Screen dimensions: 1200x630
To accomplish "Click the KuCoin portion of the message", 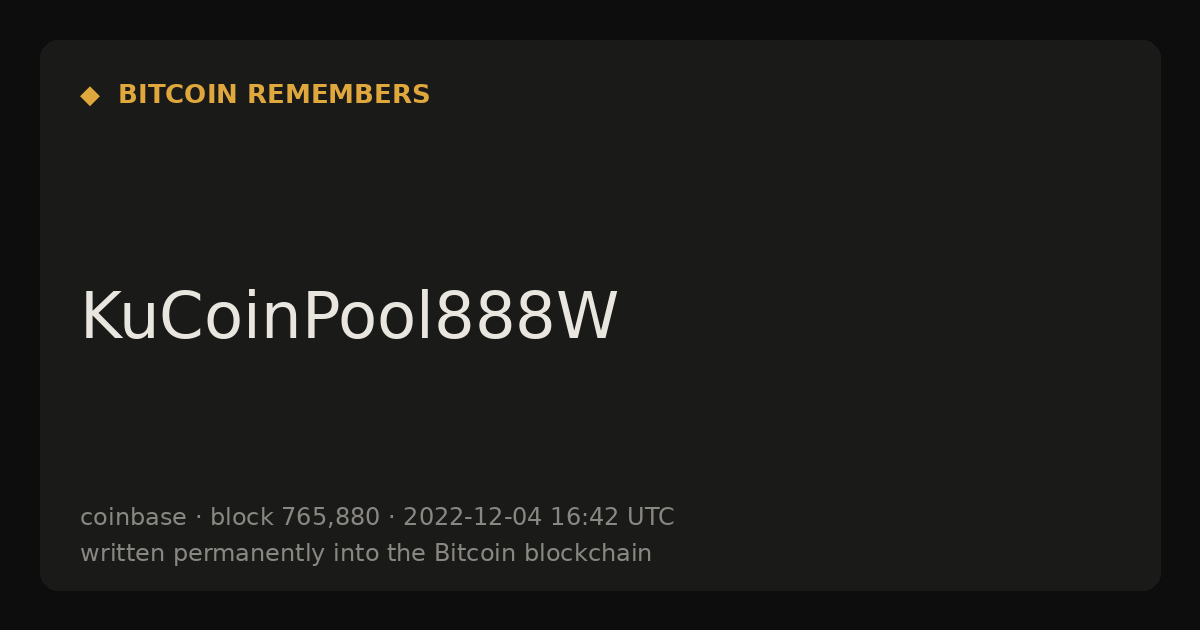I will click(190, 317).
